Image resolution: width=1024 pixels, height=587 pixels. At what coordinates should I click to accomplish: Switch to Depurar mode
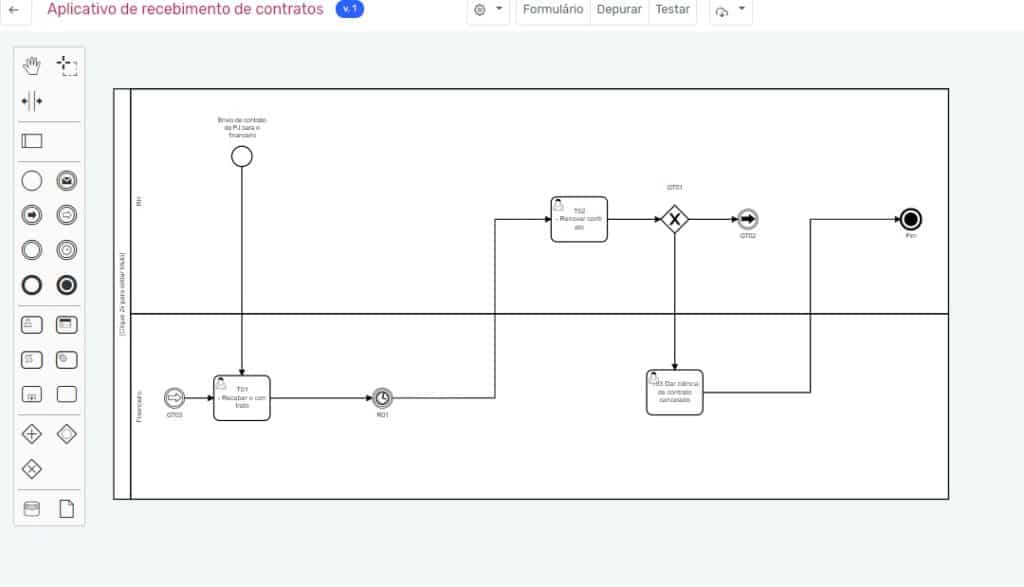pyautogui.click(x=618, y=10)
